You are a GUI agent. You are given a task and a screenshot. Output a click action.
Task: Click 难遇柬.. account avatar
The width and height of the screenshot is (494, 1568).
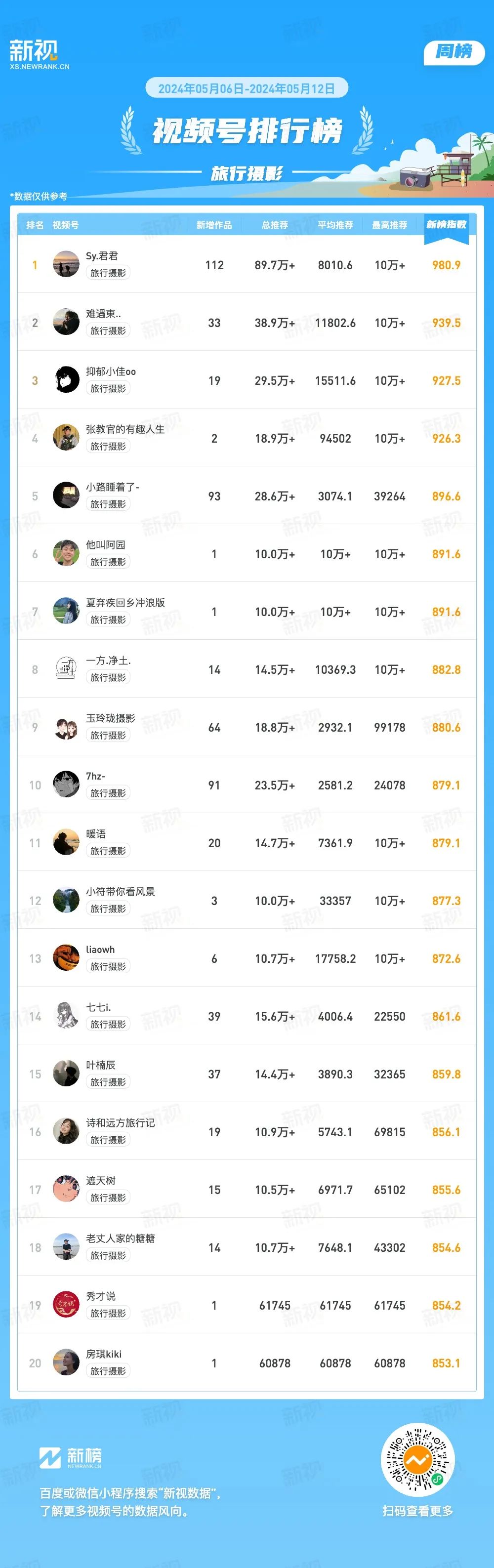pos(66,322)
